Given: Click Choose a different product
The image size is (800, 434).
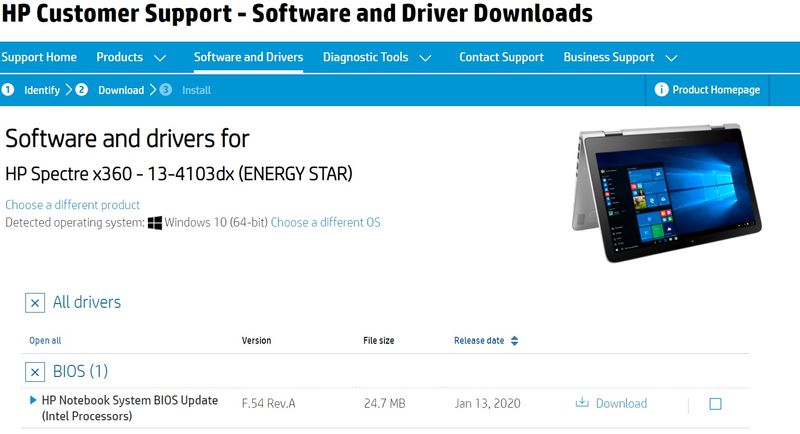Looking at the screenshot, I should pyautogui.click(x=72, y=205).
